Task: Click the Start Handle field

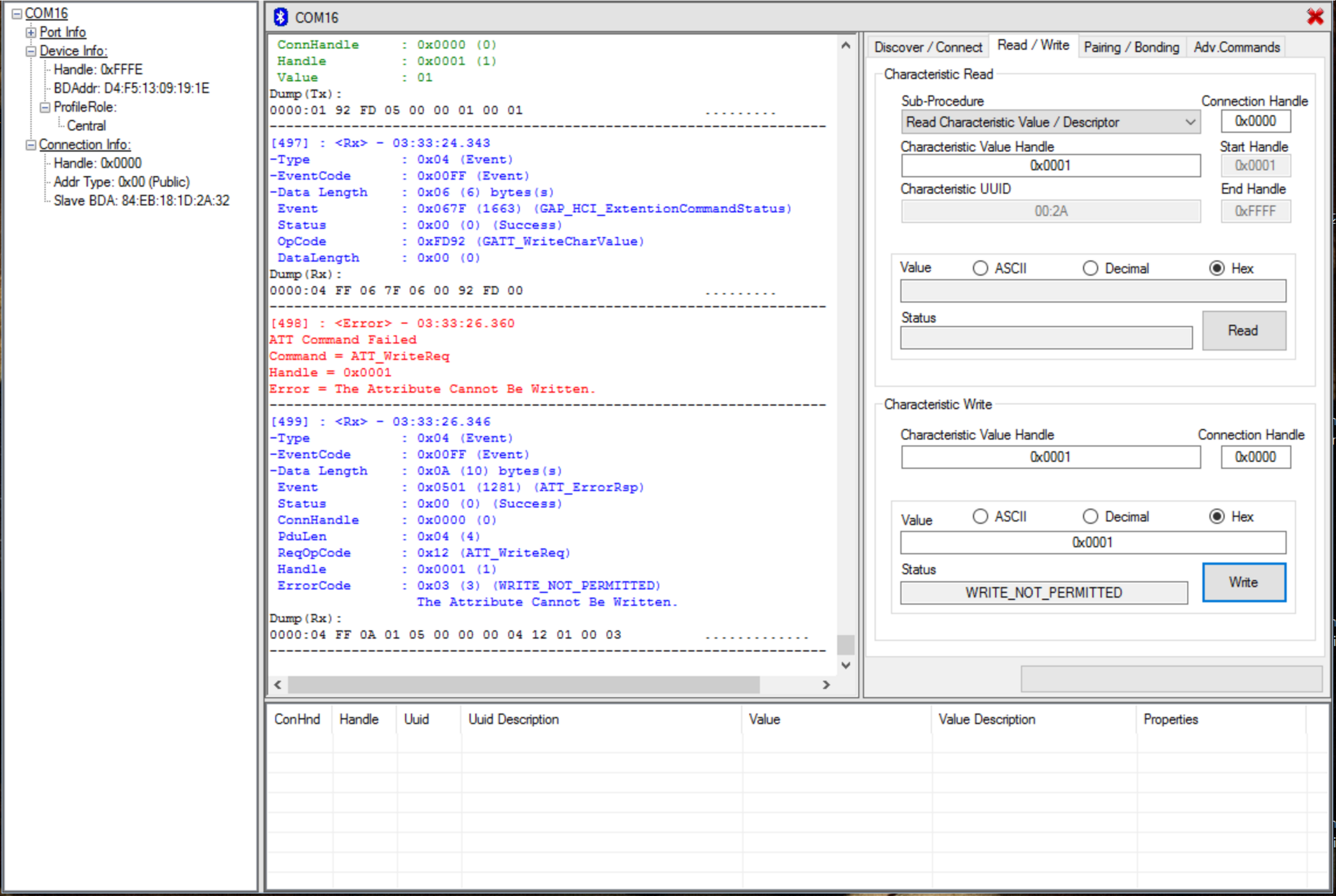Action: tap(1255, 165)
